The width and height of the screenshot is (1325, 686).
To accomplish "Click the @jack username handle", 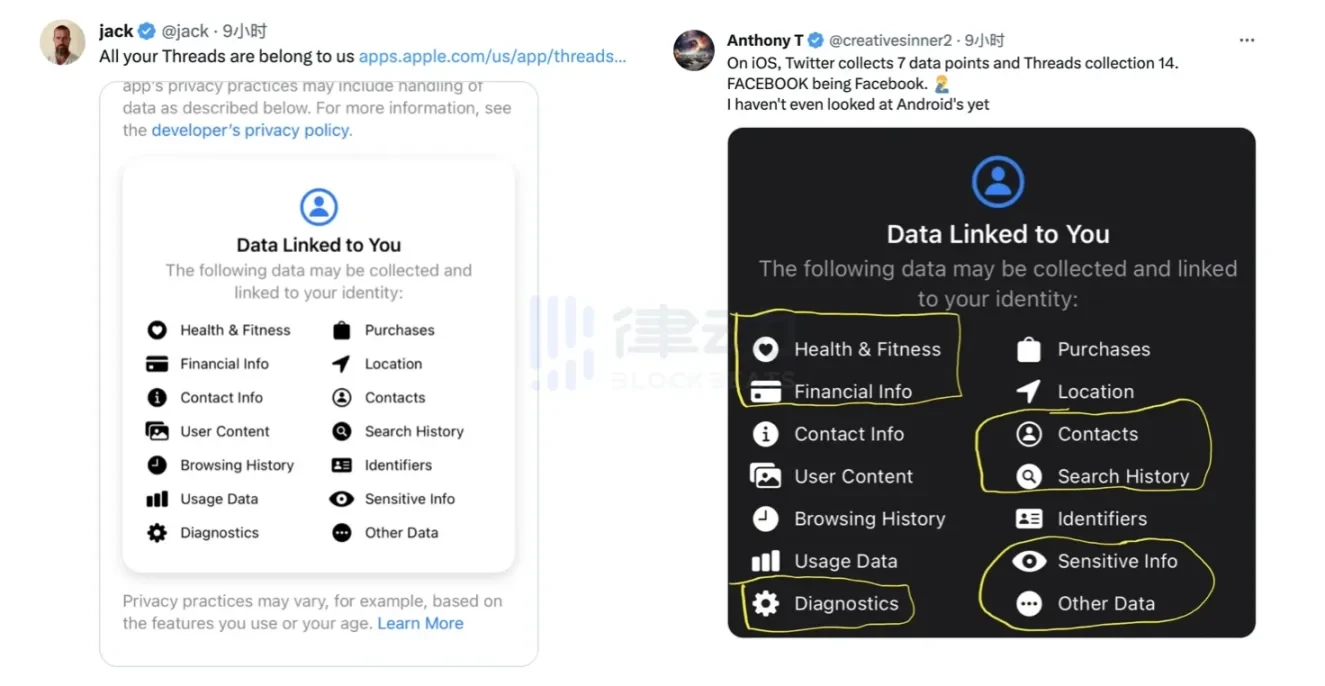I will coord(185,31).
